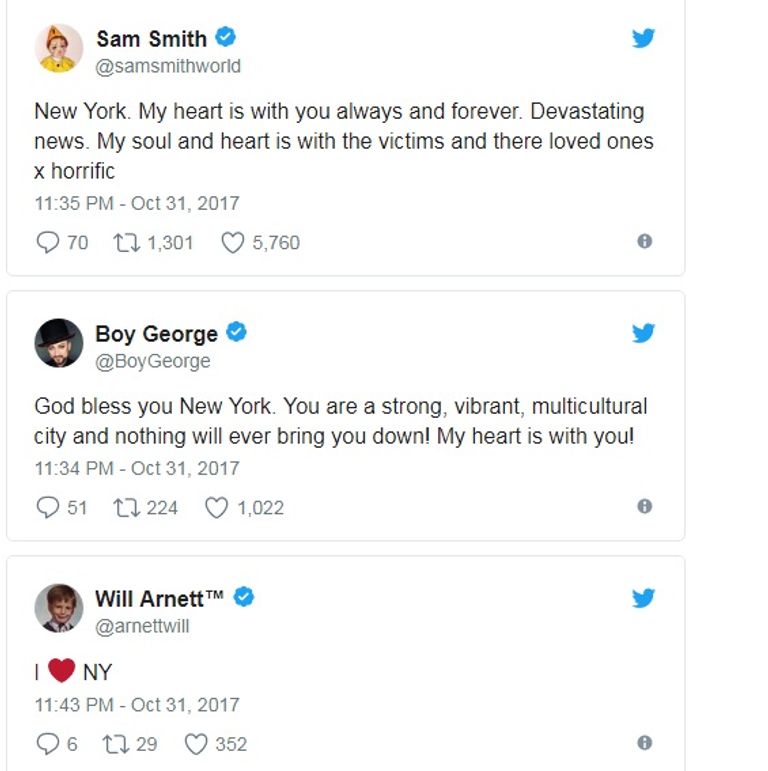This screenshot has height=771, width=768.
Task: Retweet Sam Smith's New York tweet
Action: pyautogui.click(x=128, y=242)
